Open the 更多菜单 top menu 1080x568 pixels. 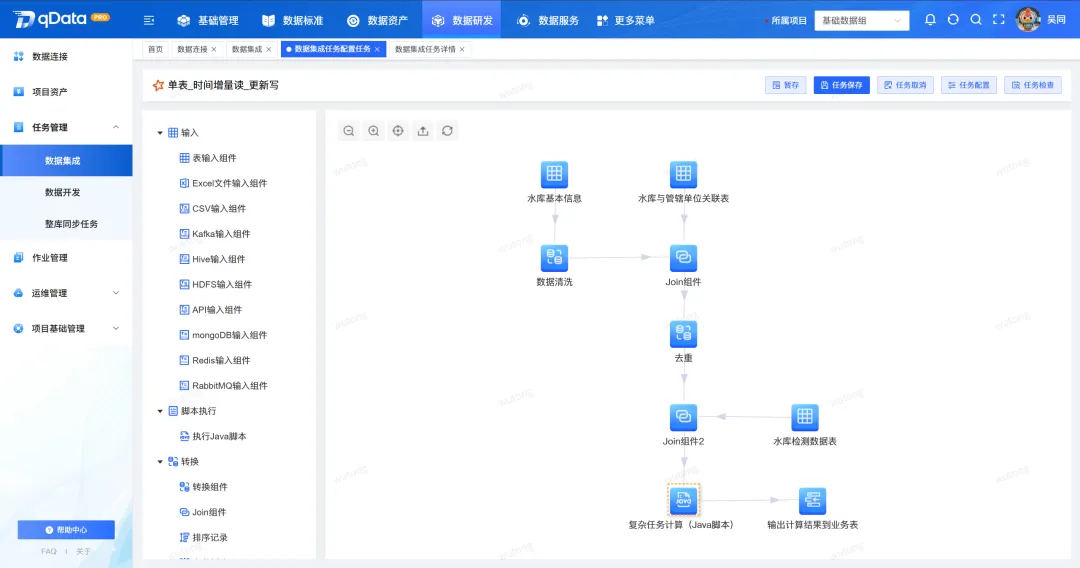coord(625,21)
